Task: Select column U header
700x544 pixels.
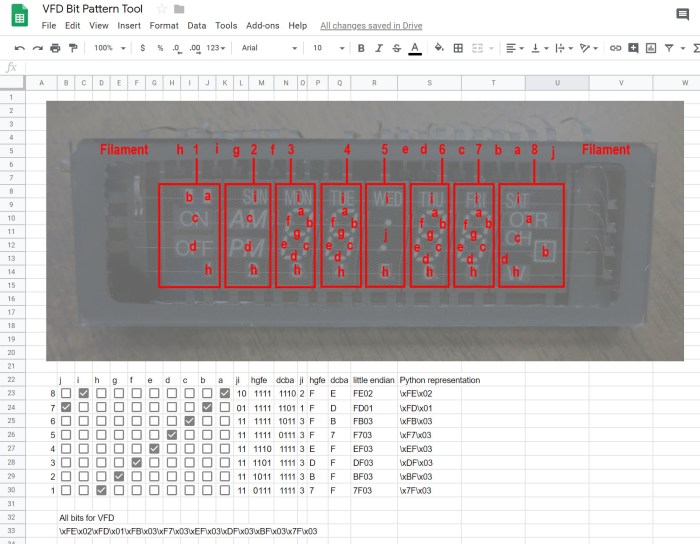Action: (557, 83)
